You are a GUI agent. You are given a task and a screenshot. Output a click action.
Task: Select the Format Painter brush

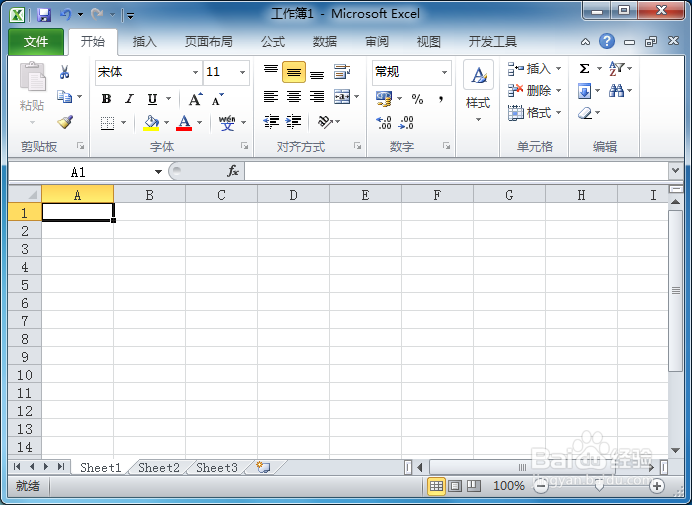pos(65,122)
